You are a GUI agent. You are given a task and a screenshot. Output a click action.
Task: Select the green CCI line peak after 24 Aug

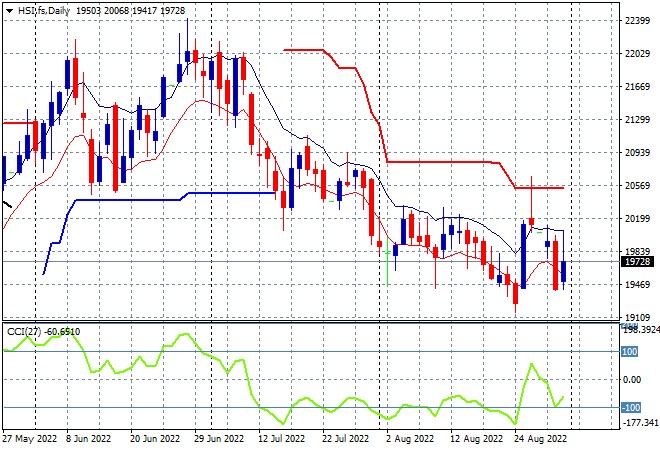click(532, 364)
